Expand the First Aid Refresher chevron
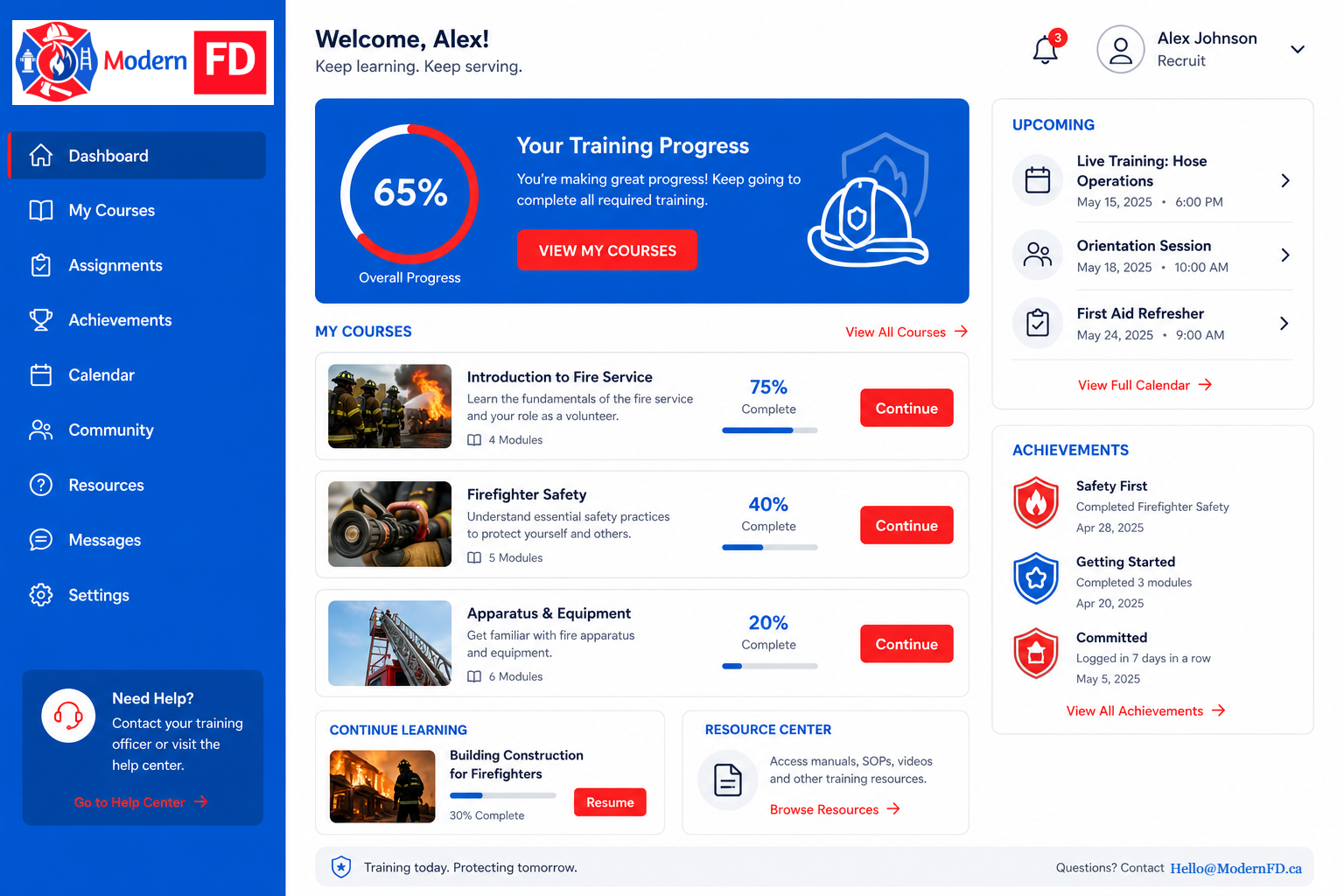 point(1284,323)
